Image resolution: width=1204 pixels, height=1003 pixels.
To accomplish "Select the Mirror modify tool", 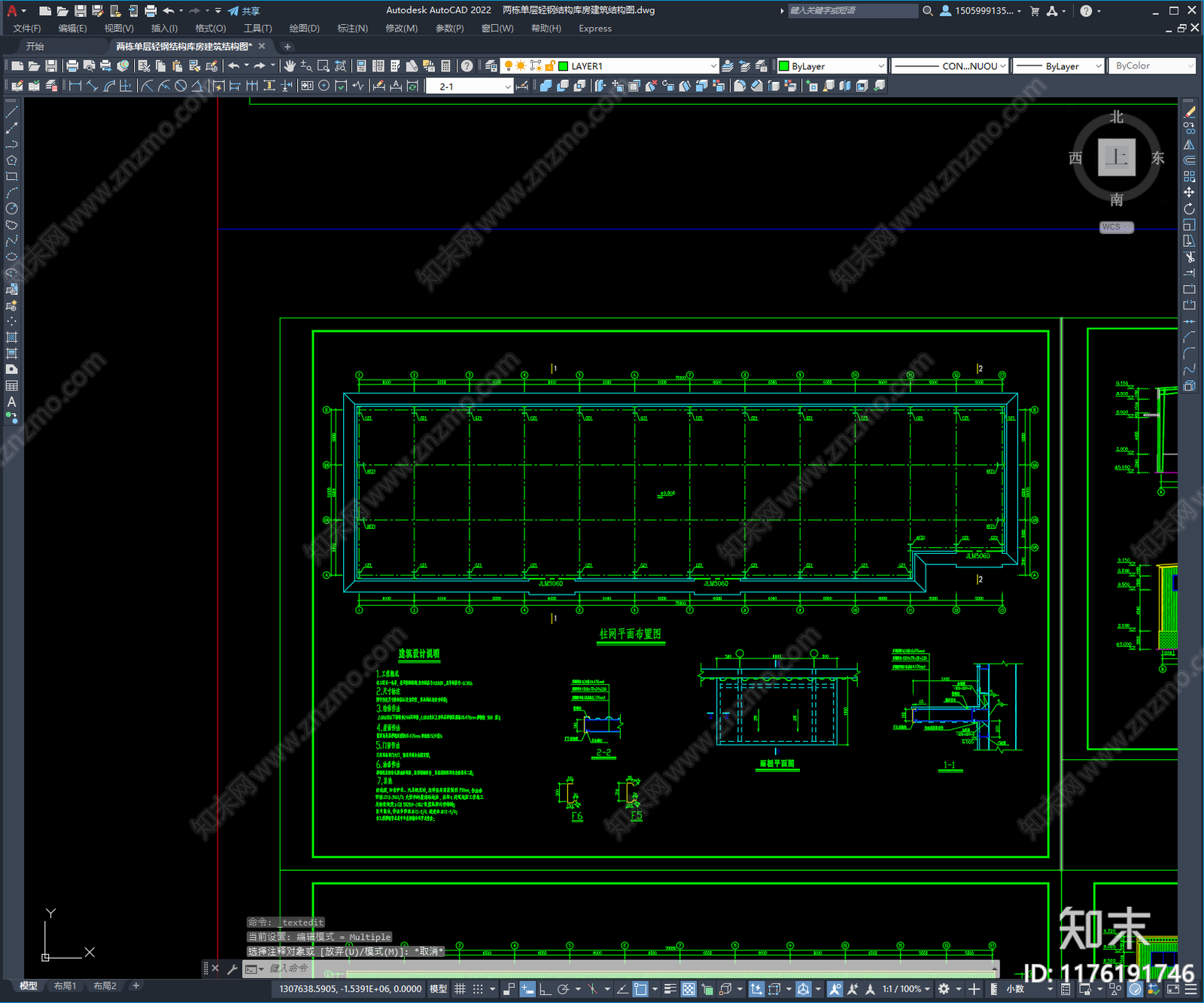I will tap(1189, 144).
